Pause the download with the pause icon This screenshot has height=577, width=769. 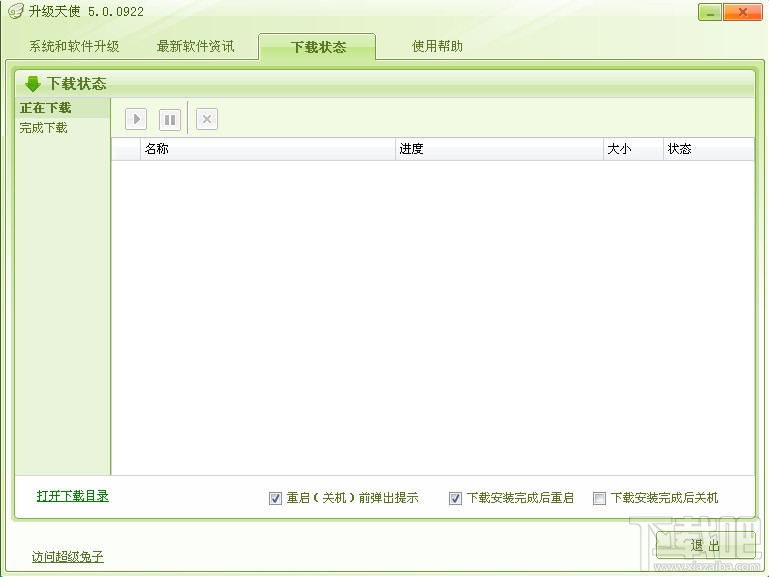170,119
